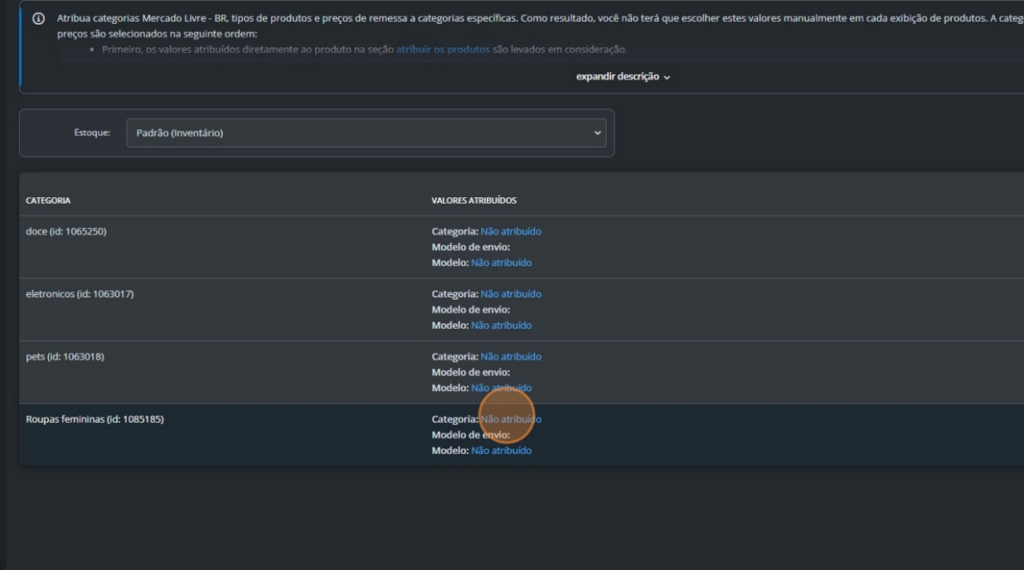This screenshot has height=570, width=1024.
Task: Assign Categoria for the eletronicos row
Action: 510,294
